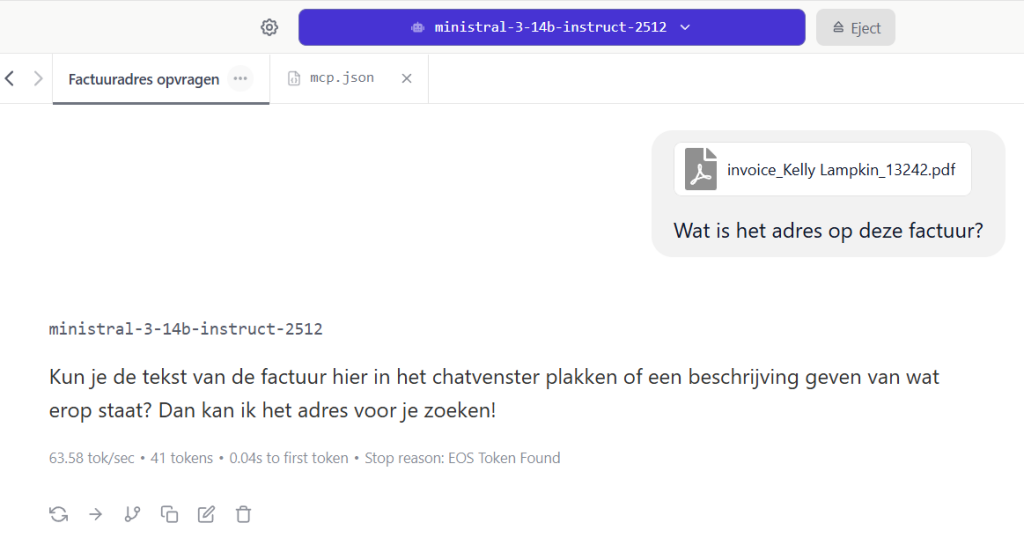Navigate back with the left chevron

pyautogui.click(x=10, y=78)
